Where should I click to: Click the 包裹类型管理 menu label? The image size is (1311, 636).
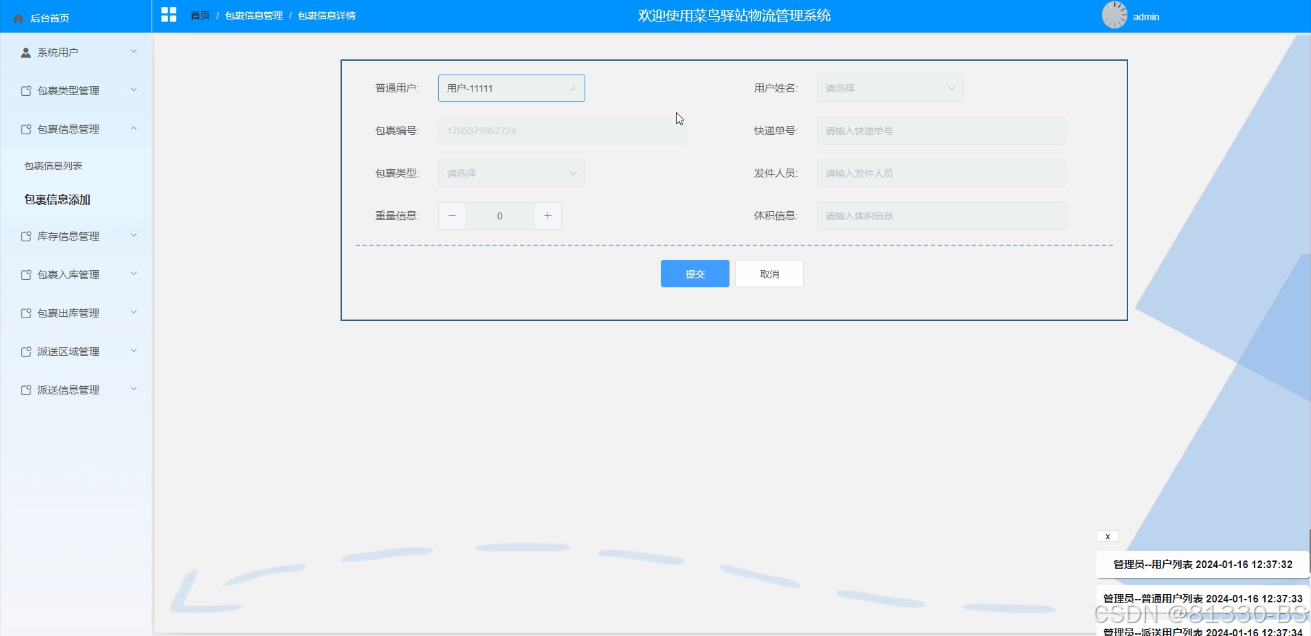click(68, 91)
